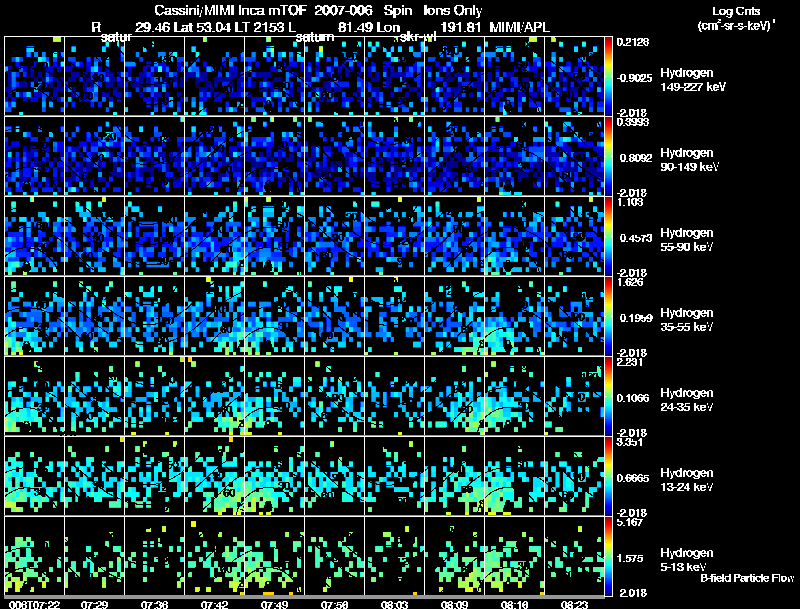Viewport: 800px width, 609px height.
Task: Select the 07:49 time label
Action: point(274,604)
